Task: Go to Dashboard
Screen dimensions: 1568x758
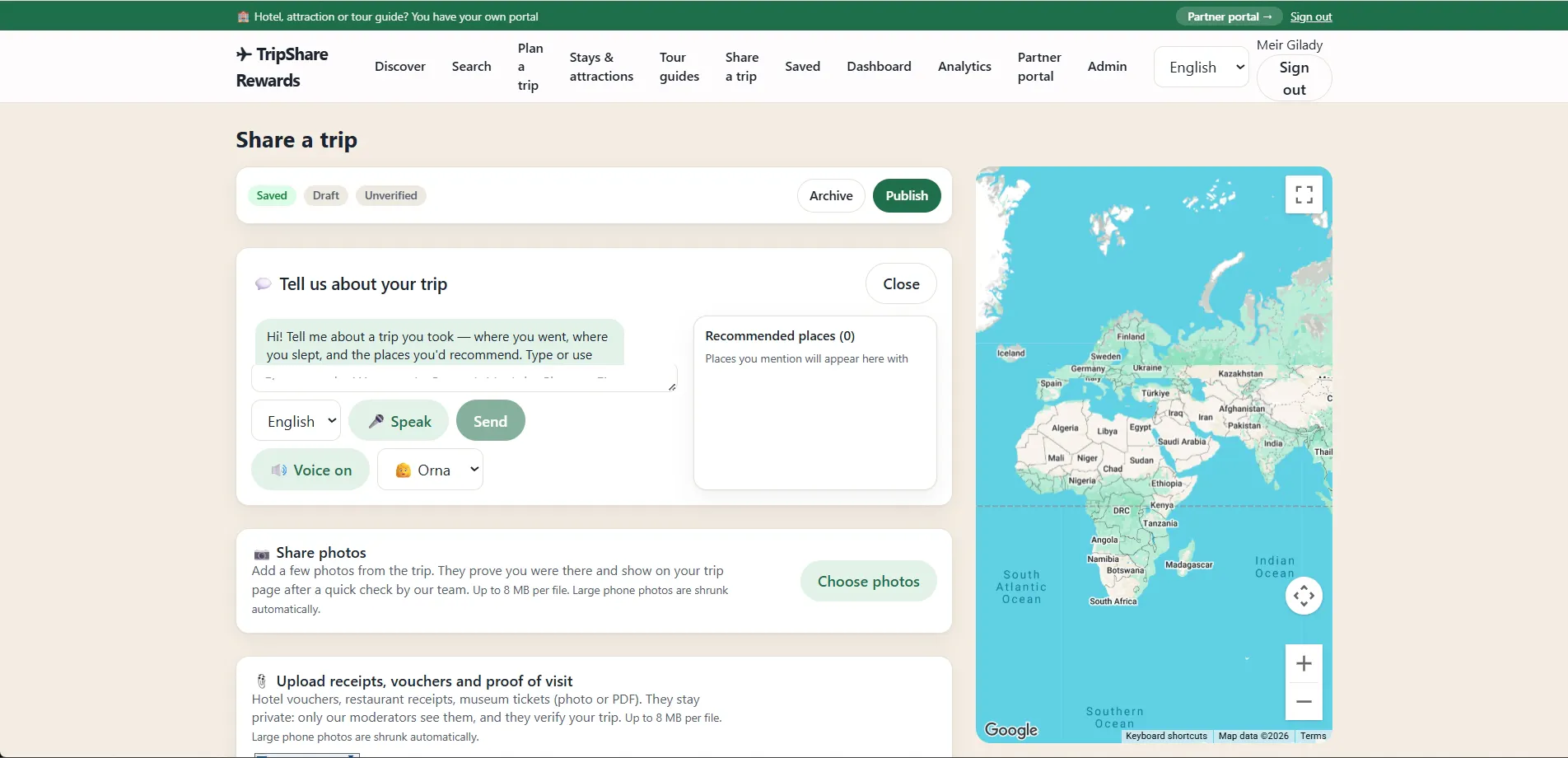Action: (880, 67)
